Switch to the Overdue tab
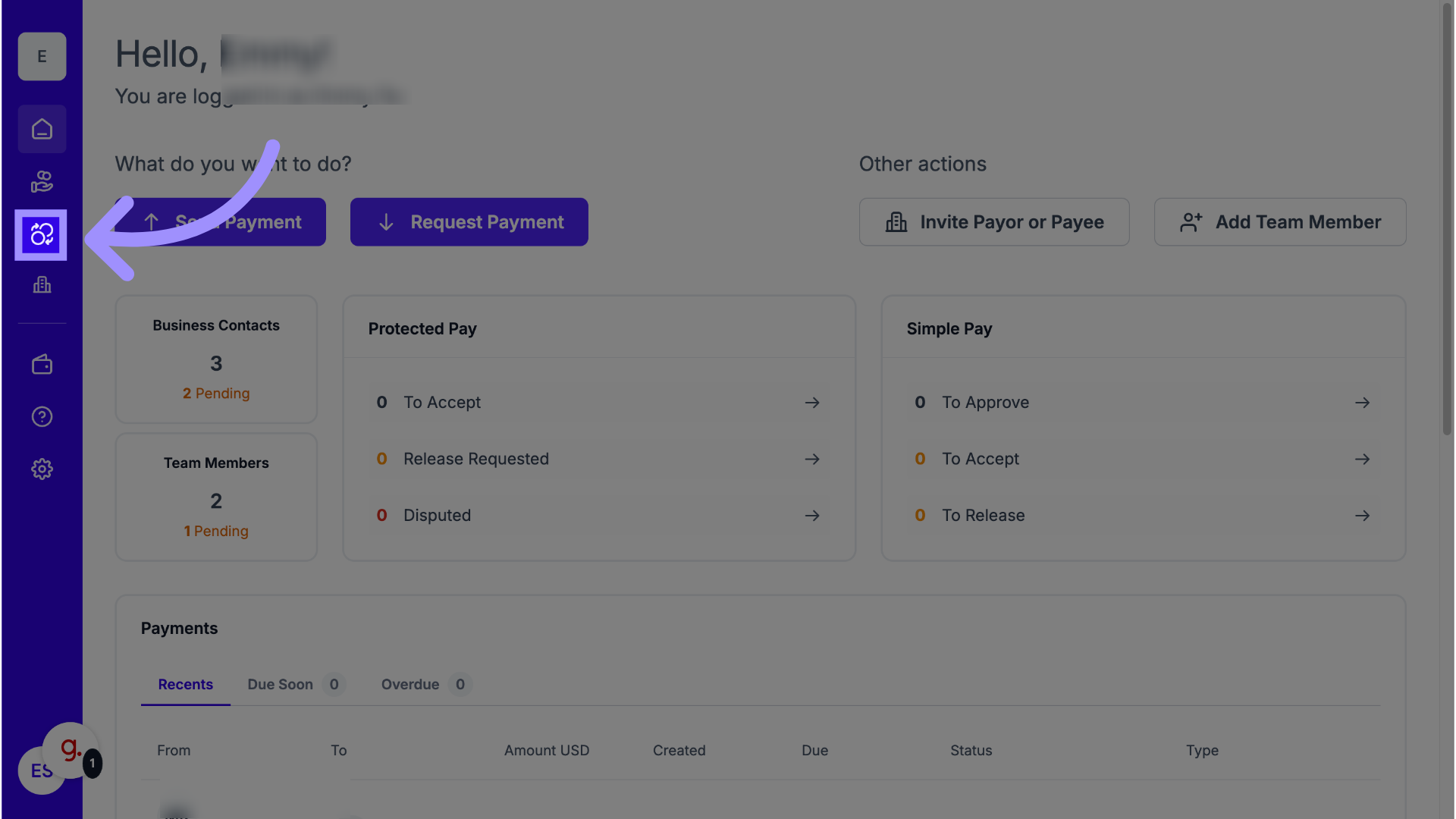 [425, 685]
